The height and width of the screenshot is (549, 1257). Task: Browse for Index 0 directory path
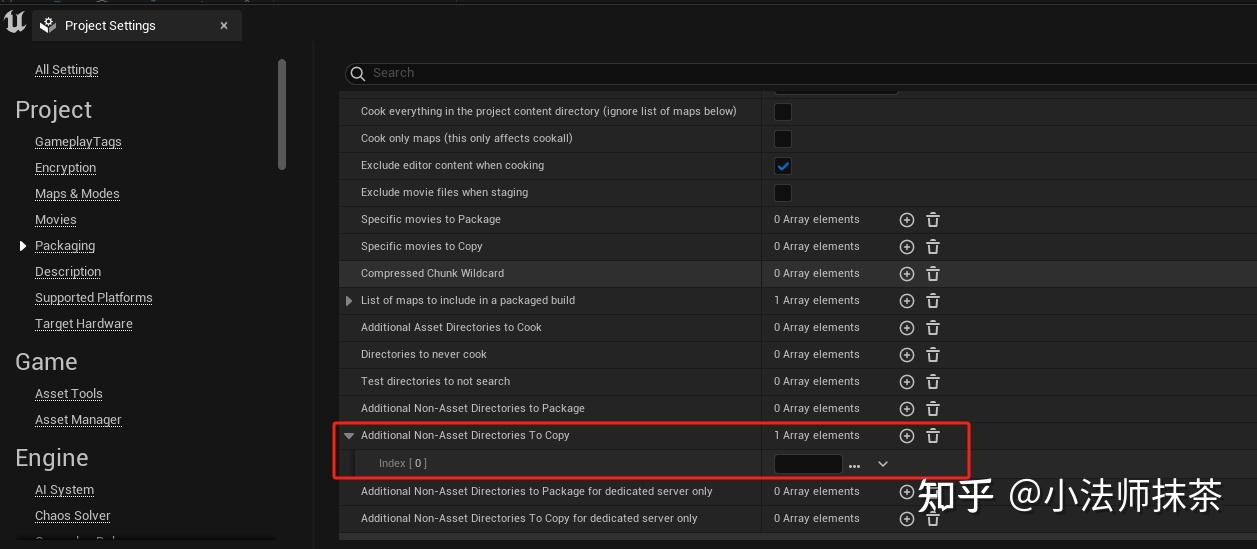coord(854,465)
